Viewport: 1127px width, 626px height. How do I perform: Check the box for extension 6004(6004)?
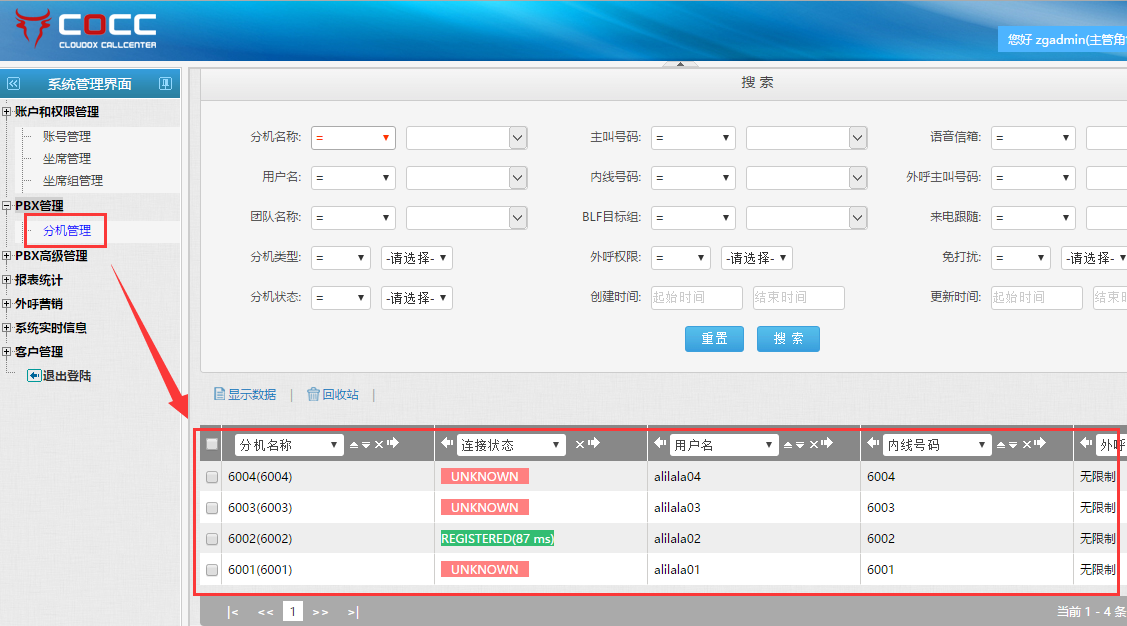pos(212,477)
